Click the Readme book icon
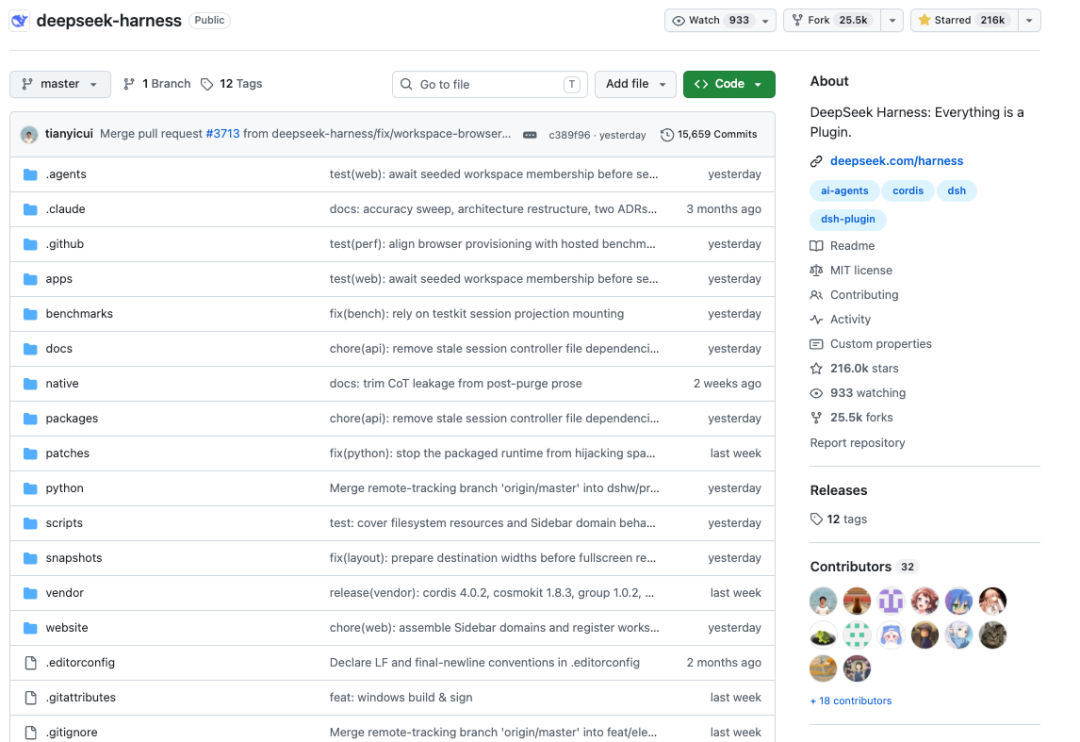The height and width of the screenshot is (742, 1080). click(816, 246)
